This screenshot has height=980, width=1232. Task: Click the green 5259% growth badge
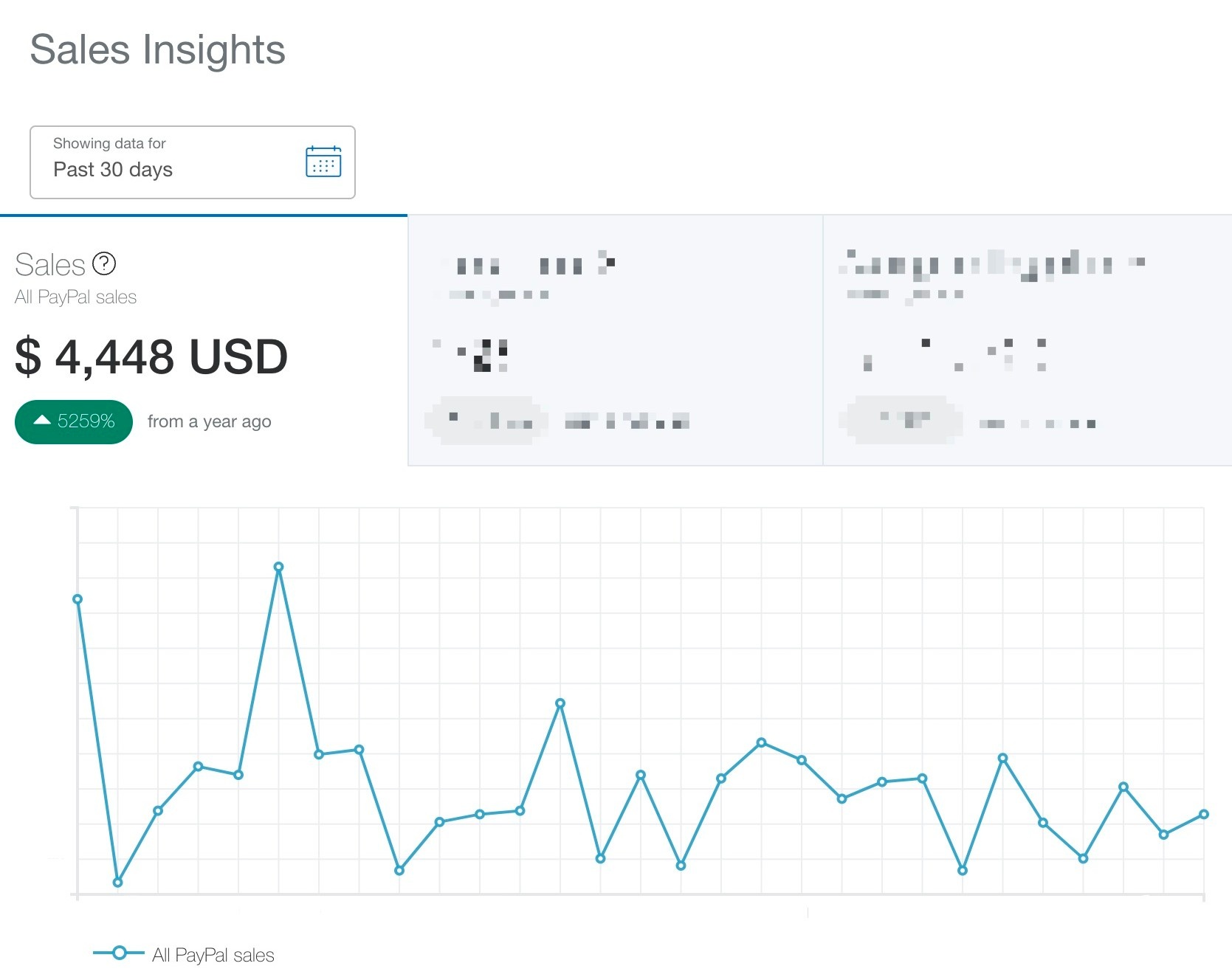(74, 422)
